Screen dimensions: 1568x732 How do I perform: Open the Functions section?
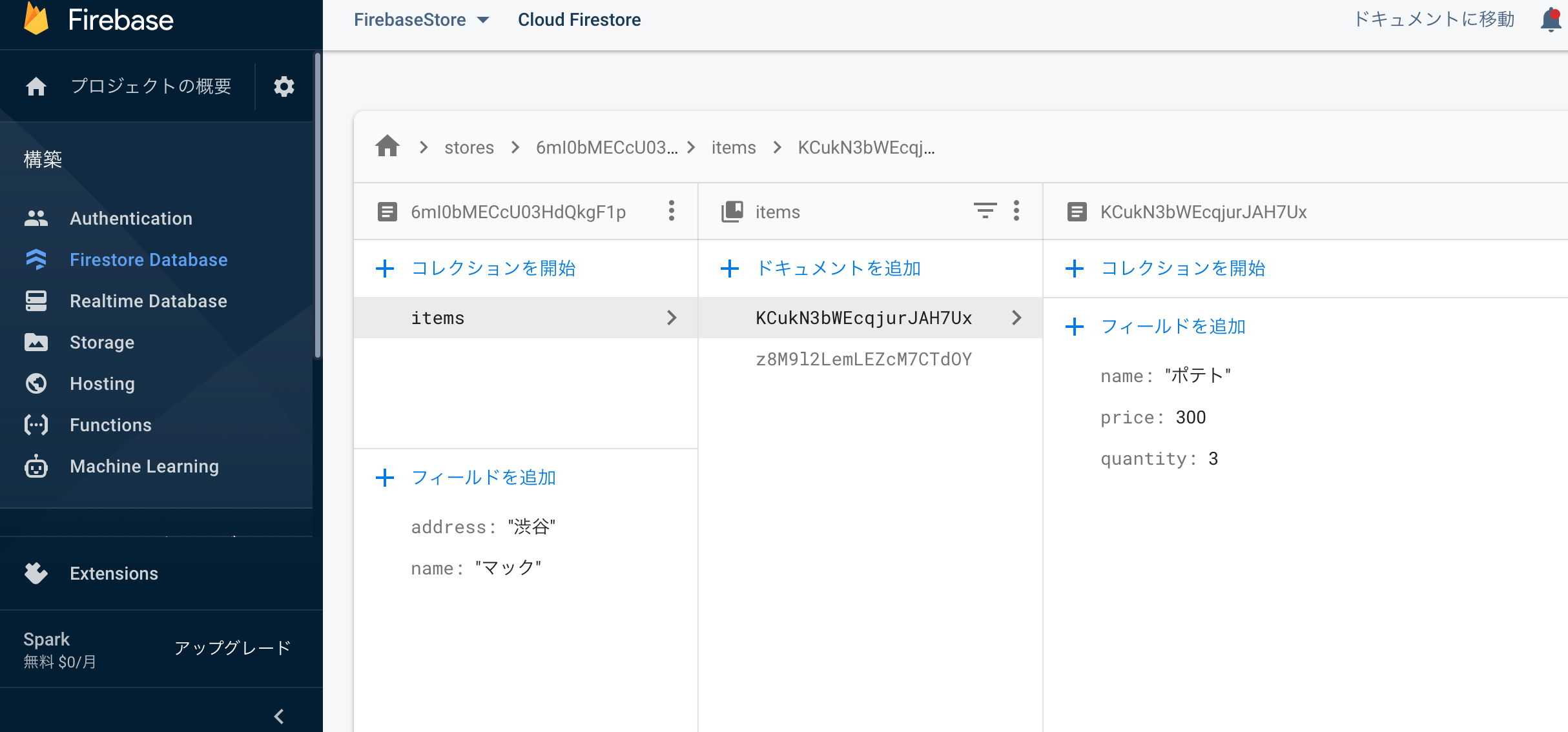[110, 425]
